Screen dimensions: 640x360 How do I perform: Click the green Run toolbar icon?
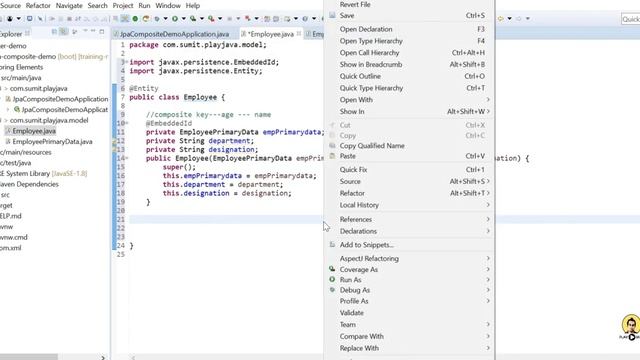coord(175,19)
